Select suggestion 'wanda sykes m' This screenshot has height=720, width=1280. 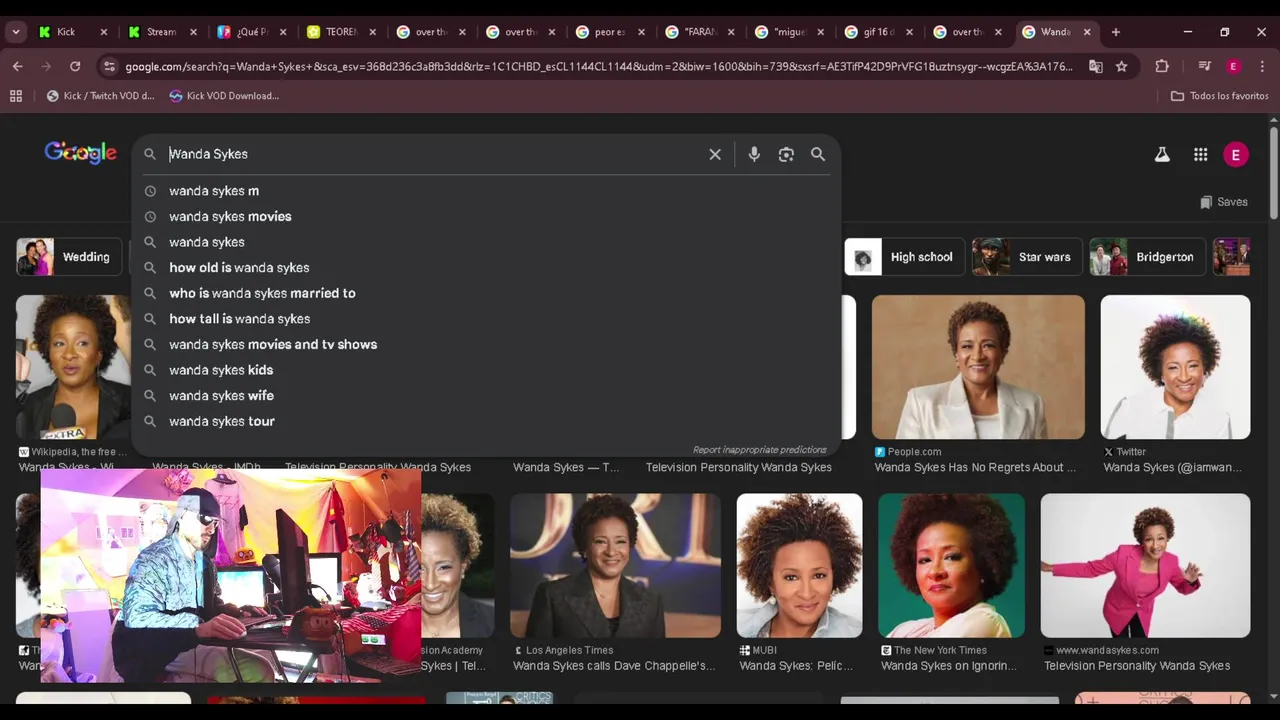click(x=485, y=191)
